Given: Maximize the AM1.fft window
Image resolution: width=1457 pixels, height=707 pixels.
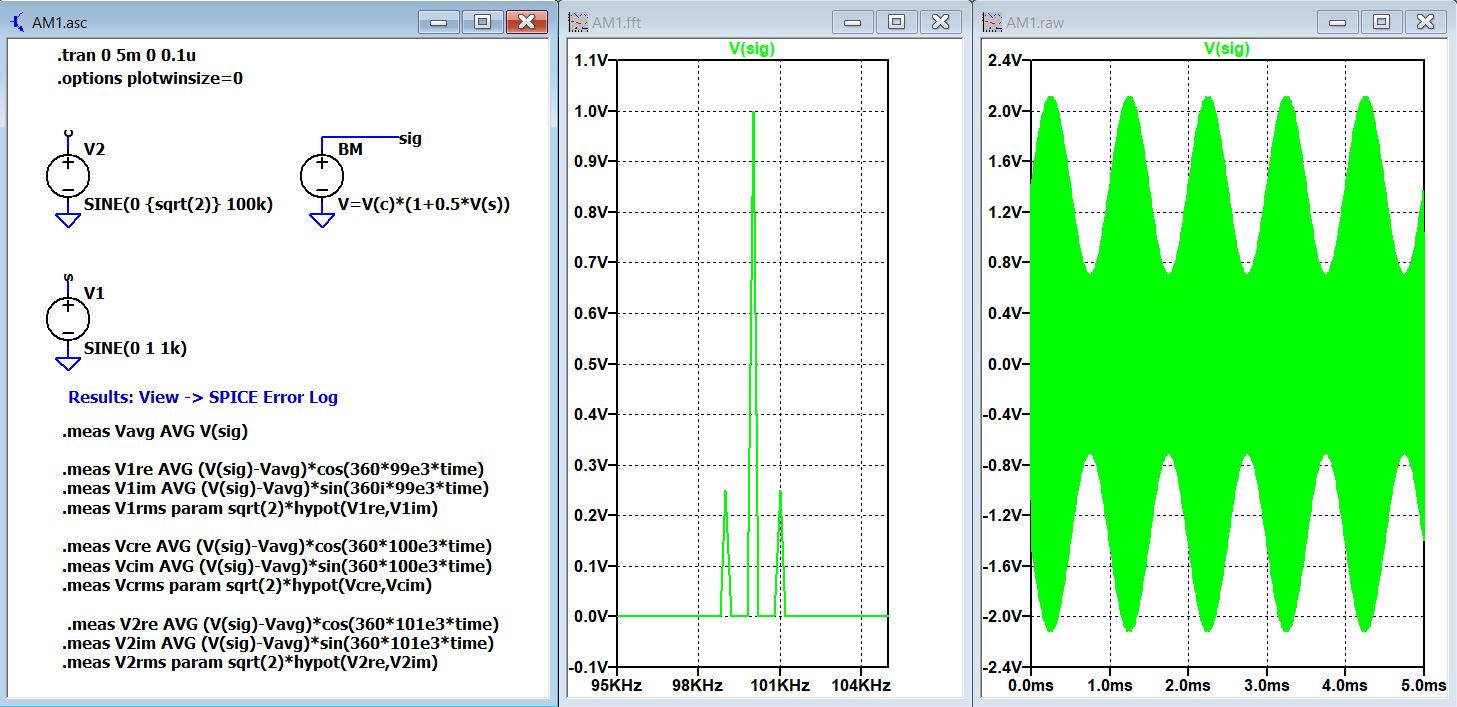Looking at the screenshot, I should (897, 21).
